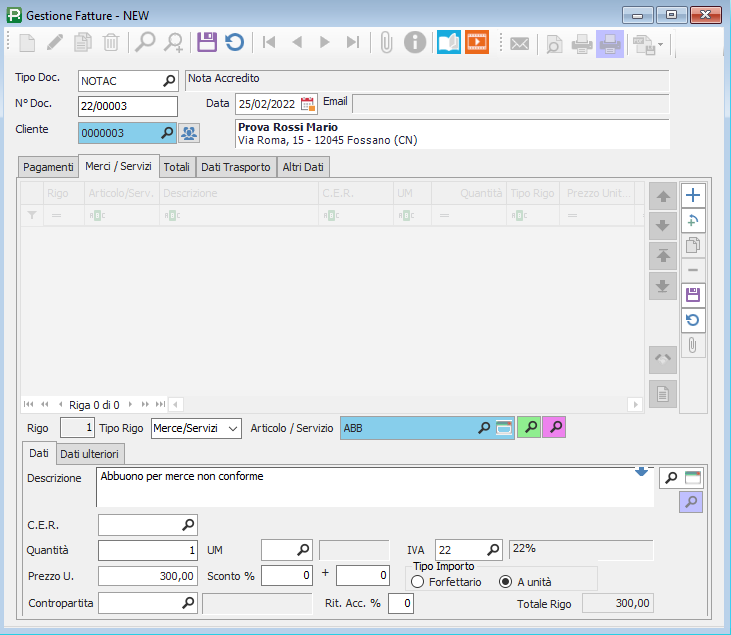Image resolution: width=731 pixels, height=635 pixels.
Task: Open the IVA code lookup
Action: click(x=492, y=550)
